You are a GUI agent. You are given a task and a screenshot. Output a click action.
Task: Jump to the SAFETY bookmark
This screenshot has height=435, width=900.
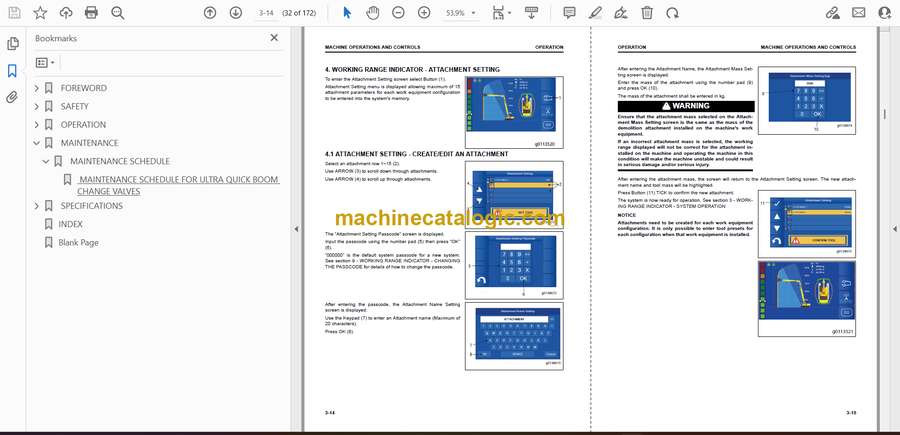tap(75, 106)
